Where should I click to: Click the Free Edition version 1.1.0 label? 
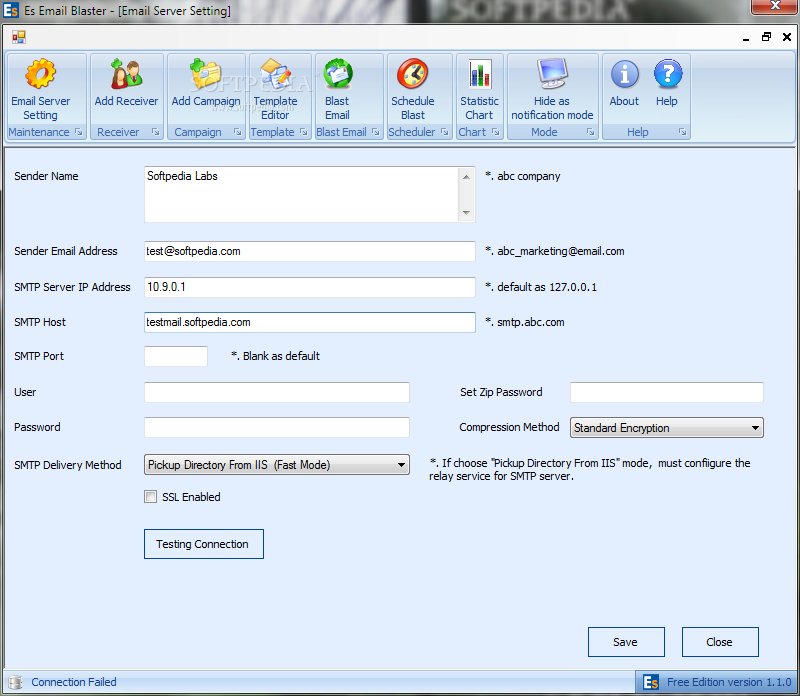click(729, 682)
